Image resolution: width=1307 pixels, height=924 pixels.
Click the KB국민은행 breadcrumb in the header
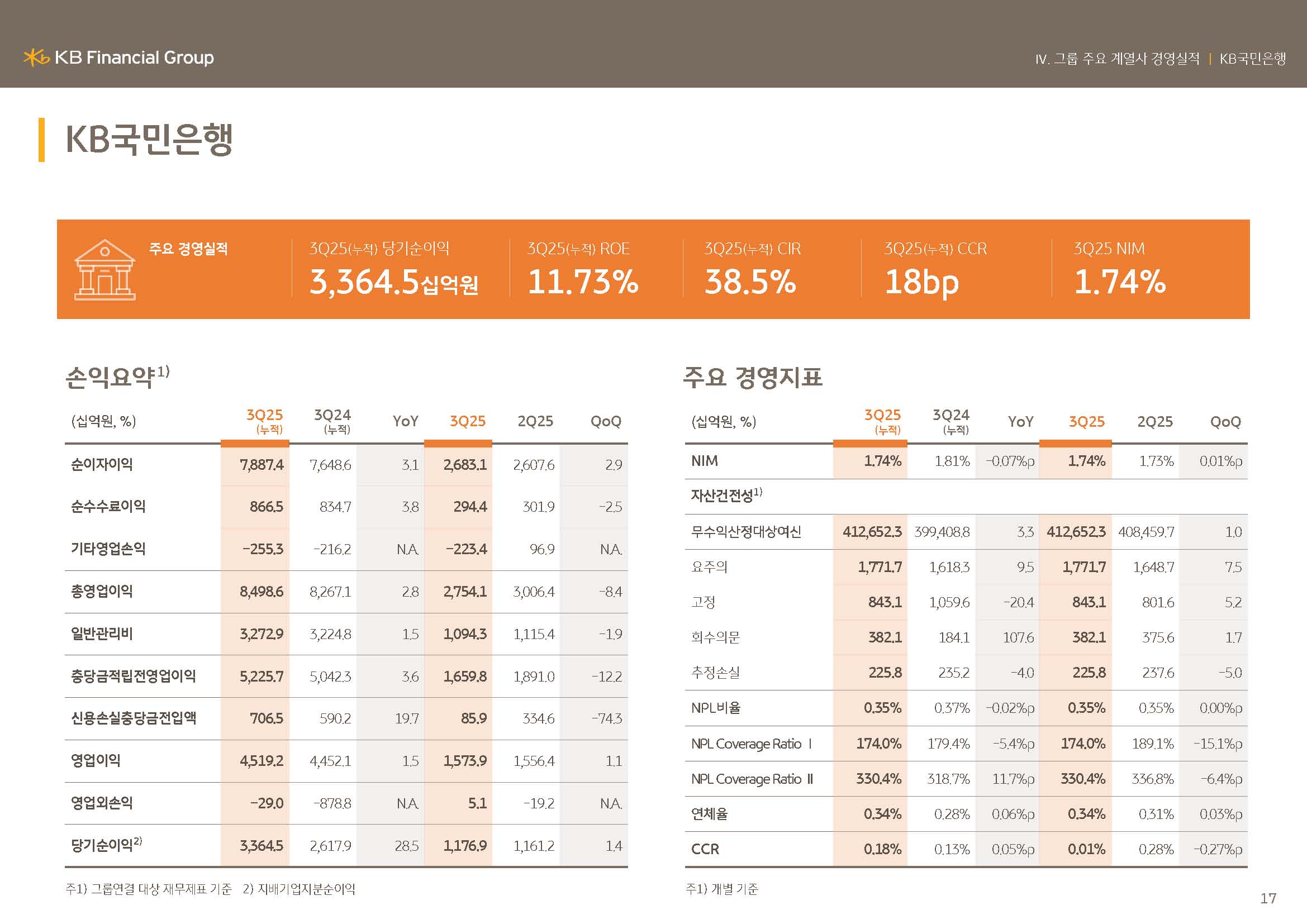1252,59
